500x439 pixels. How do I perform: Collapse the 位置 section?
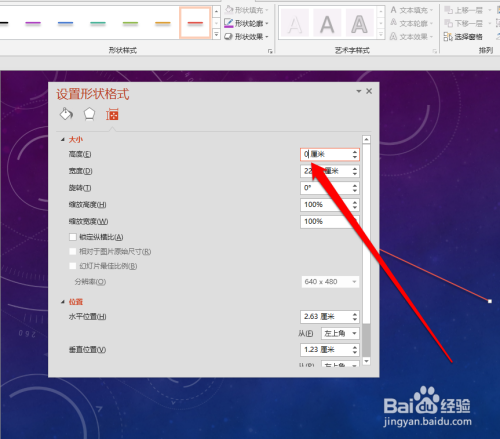click(63, 302)
